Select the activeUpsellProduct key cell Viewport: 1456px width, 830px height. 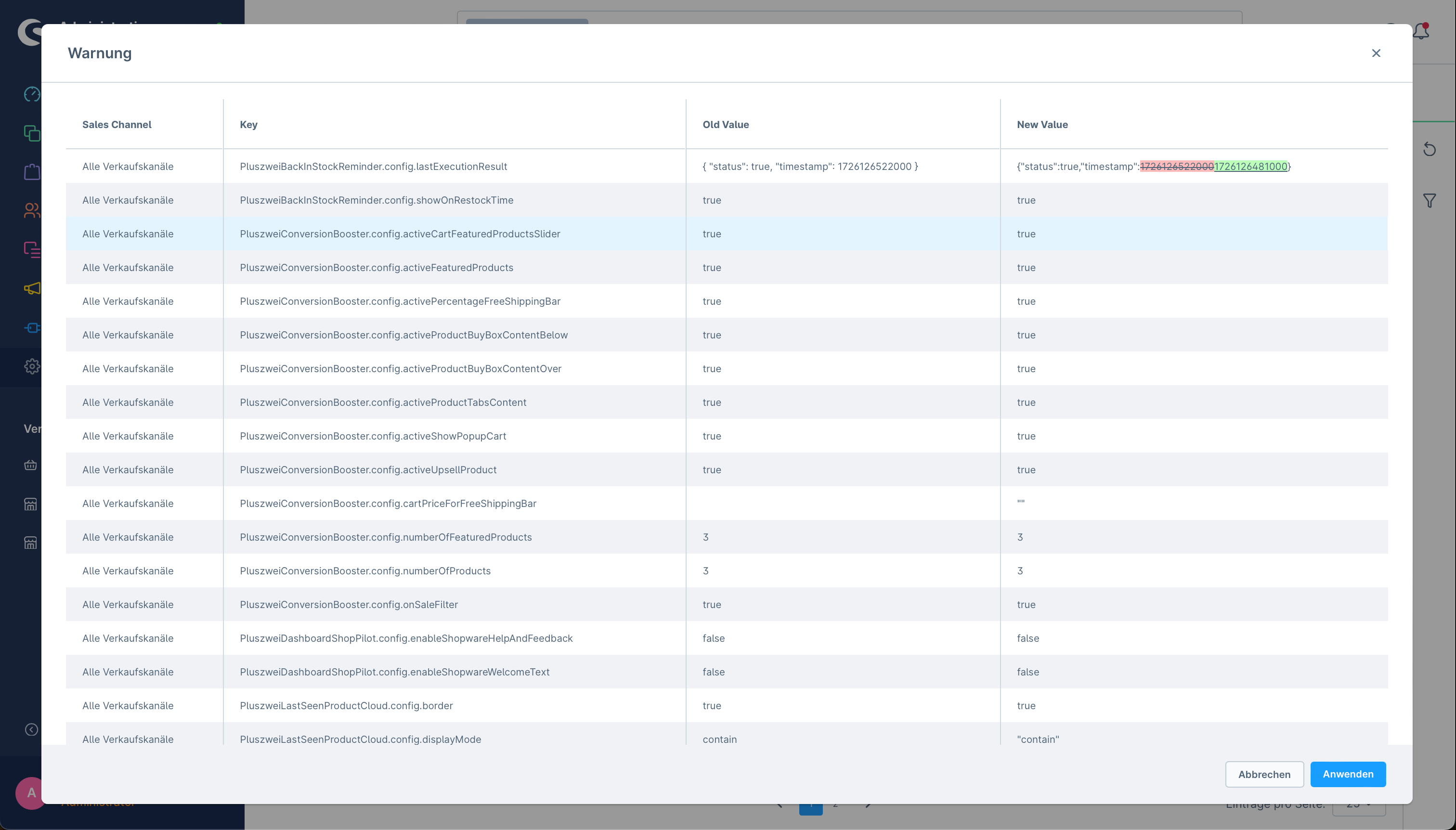pos(455,469)
